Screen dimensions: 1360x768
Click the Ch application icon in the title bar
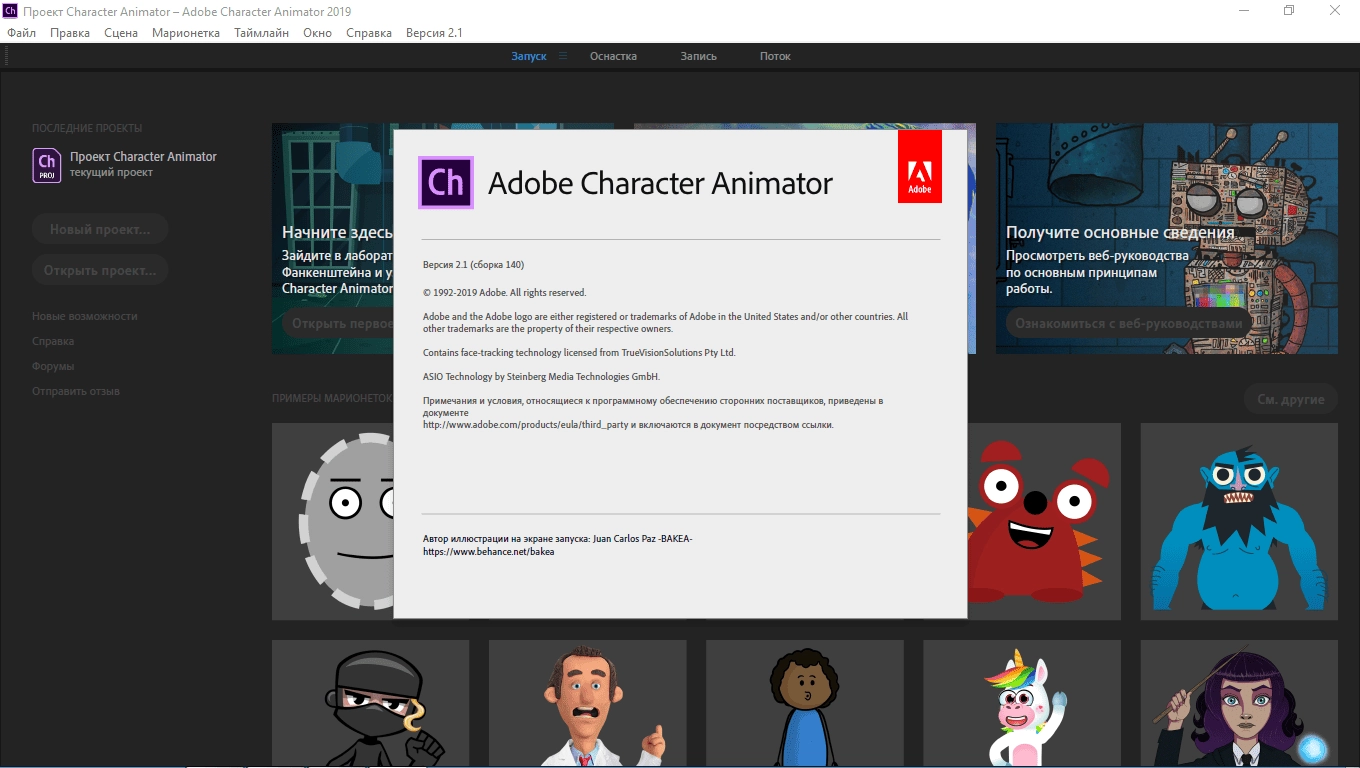(x=10, y=10)
